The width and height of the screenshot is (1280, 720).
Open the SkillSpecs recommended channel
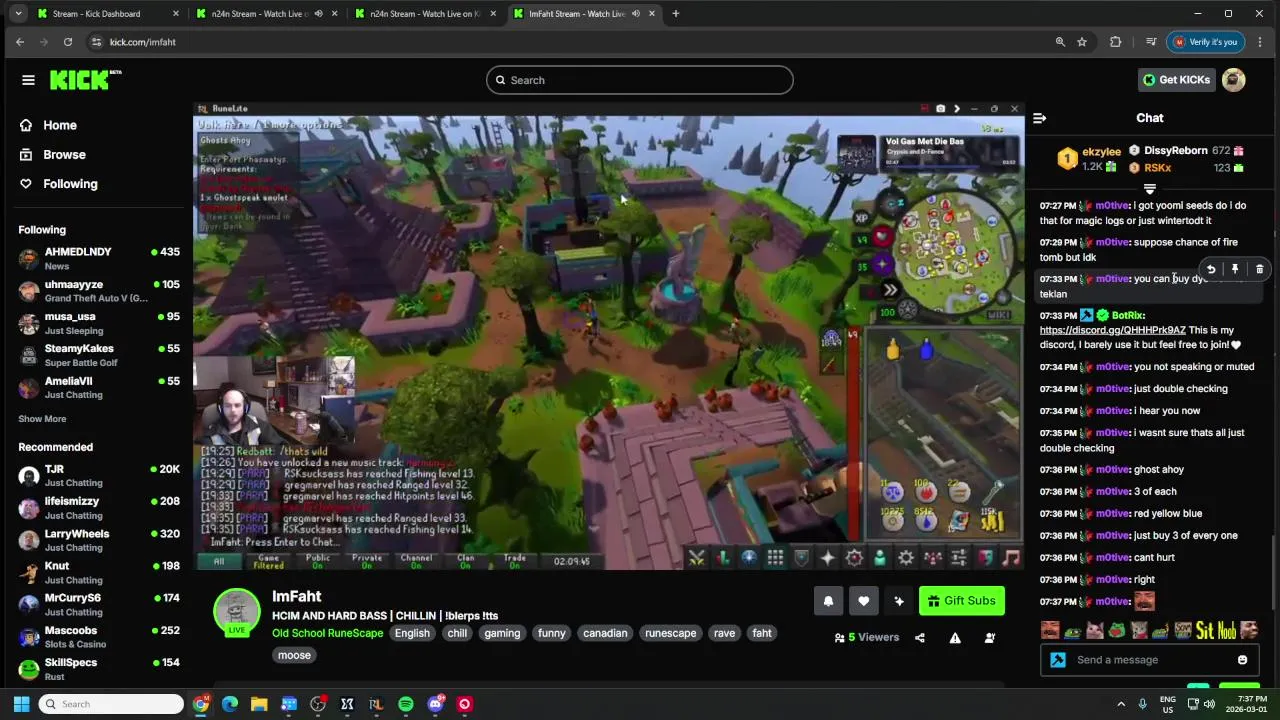pos(98,669)
